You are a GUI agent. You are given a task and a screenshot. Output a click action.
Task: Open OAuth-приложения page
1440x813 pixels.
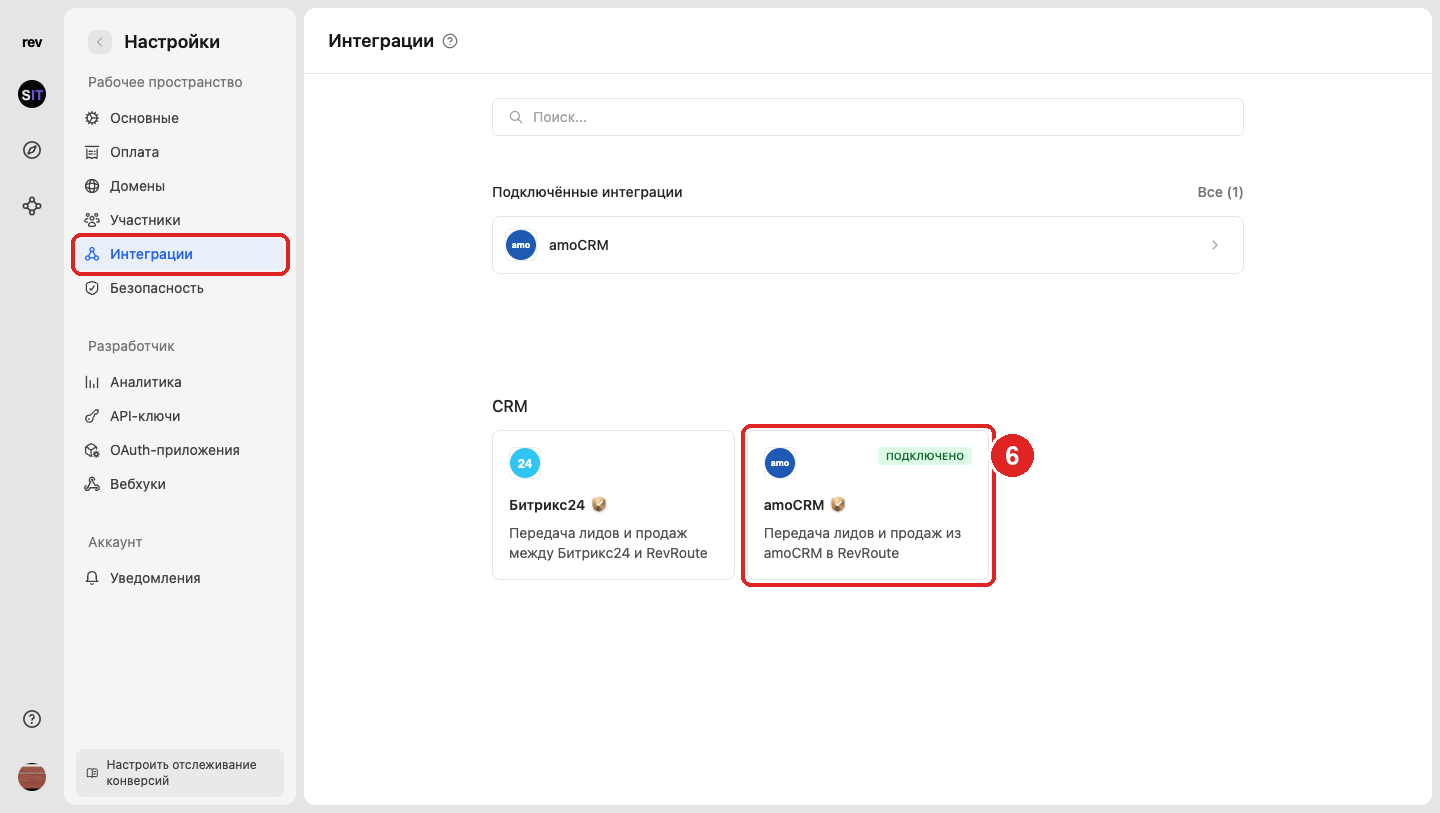(x=180, y=450)
